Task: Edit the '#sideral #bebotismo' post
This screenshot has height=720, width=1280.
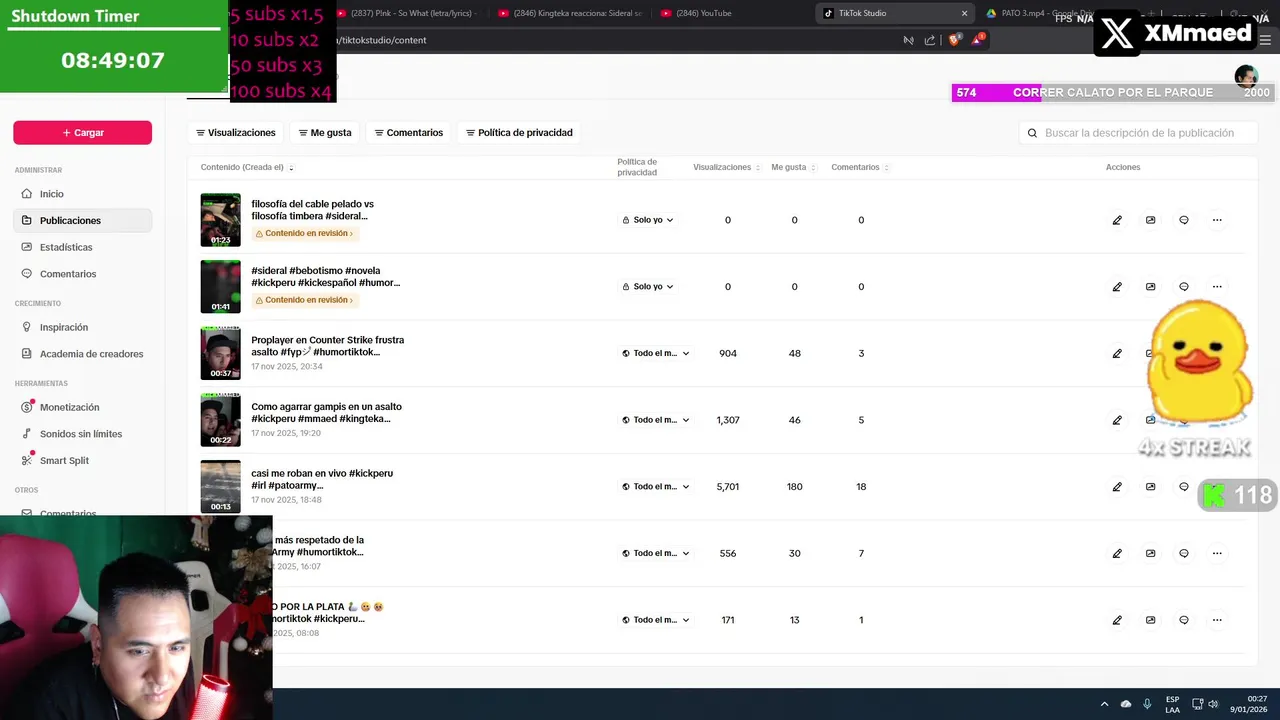Action: [1117, 287]
